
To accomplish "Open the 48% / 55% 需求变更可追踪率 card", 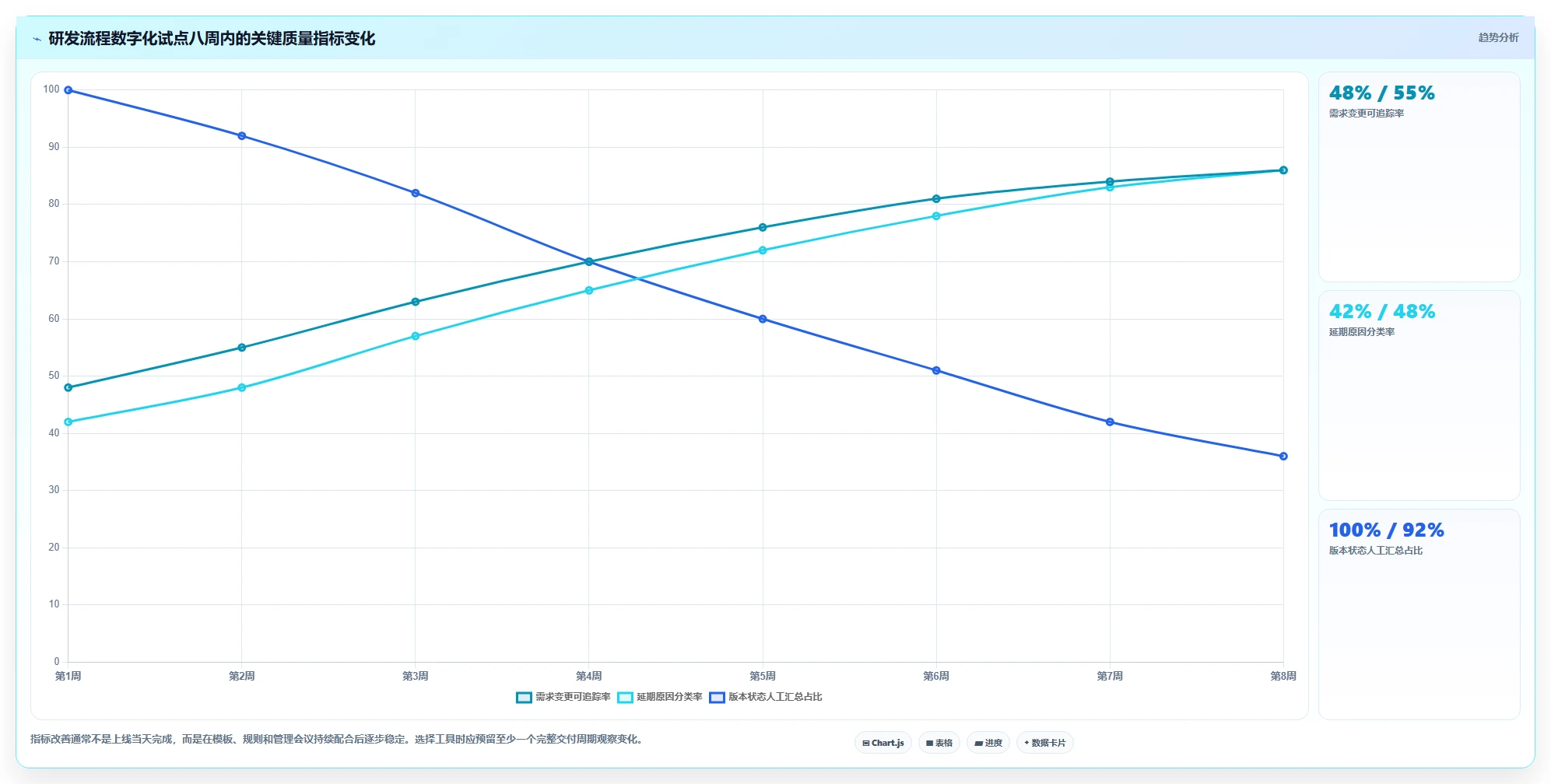I will [1419, 177].
